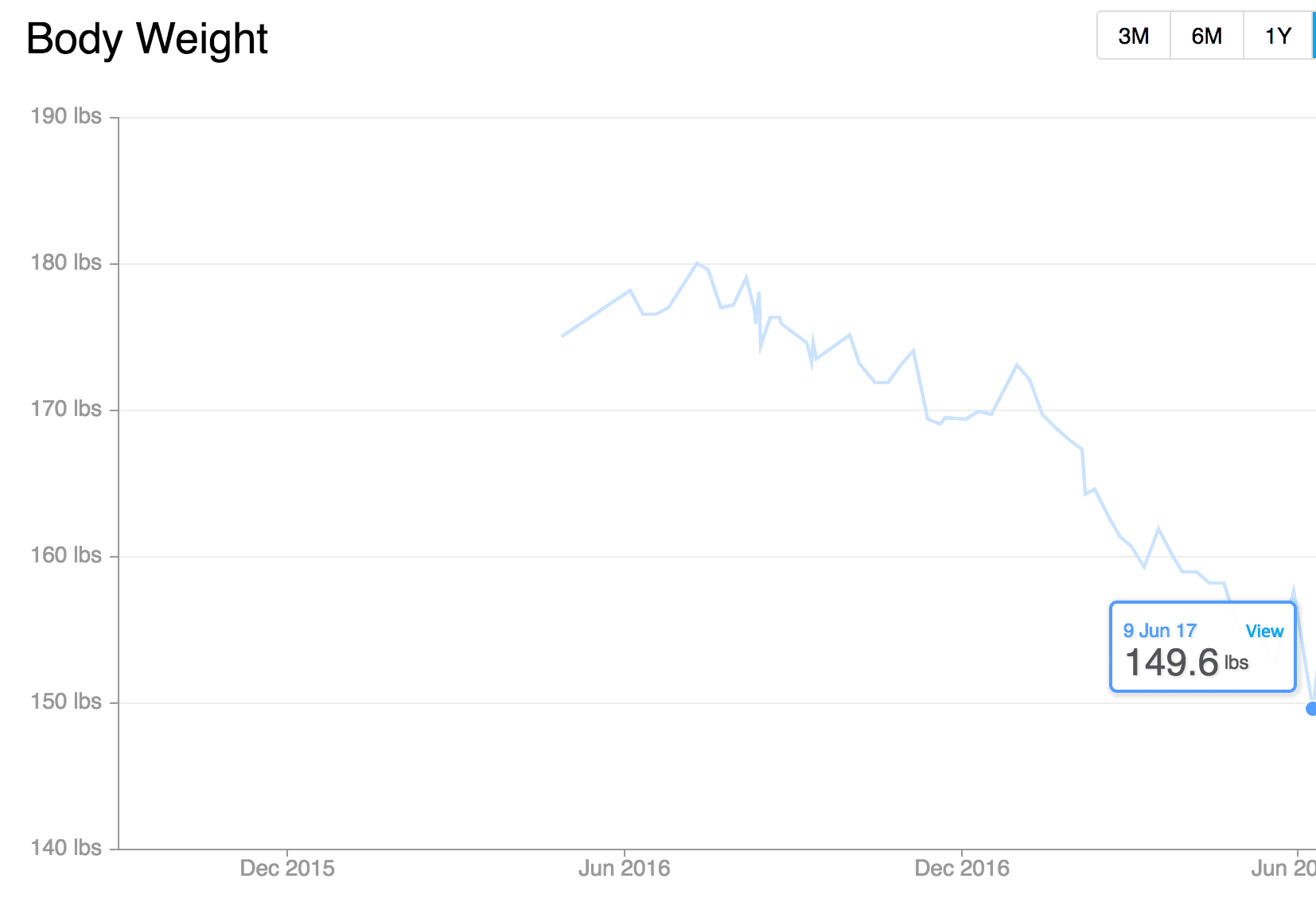This screenshot has height=902, width=1316.
Task: Click the 160 lbs axis label
Action: [x=66, y=555]
